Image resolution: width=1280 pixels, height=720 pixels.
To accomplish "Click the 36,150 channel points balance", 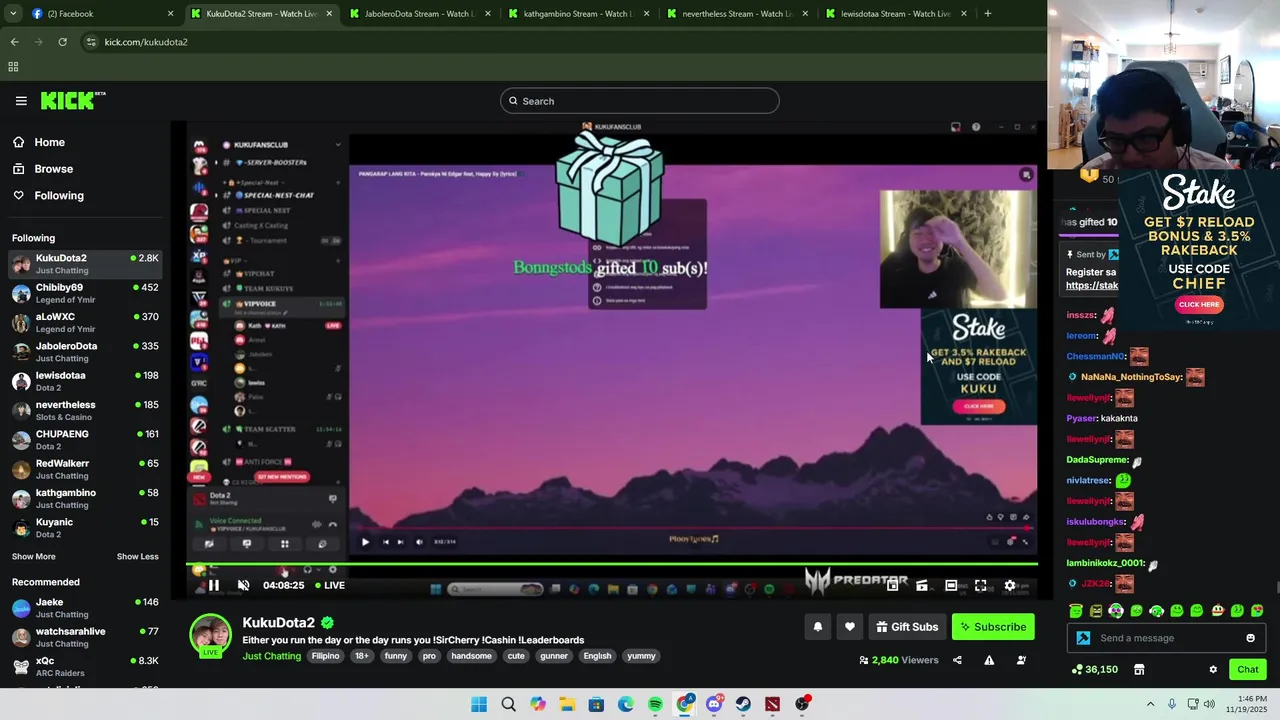I will tap(1095, 669).
